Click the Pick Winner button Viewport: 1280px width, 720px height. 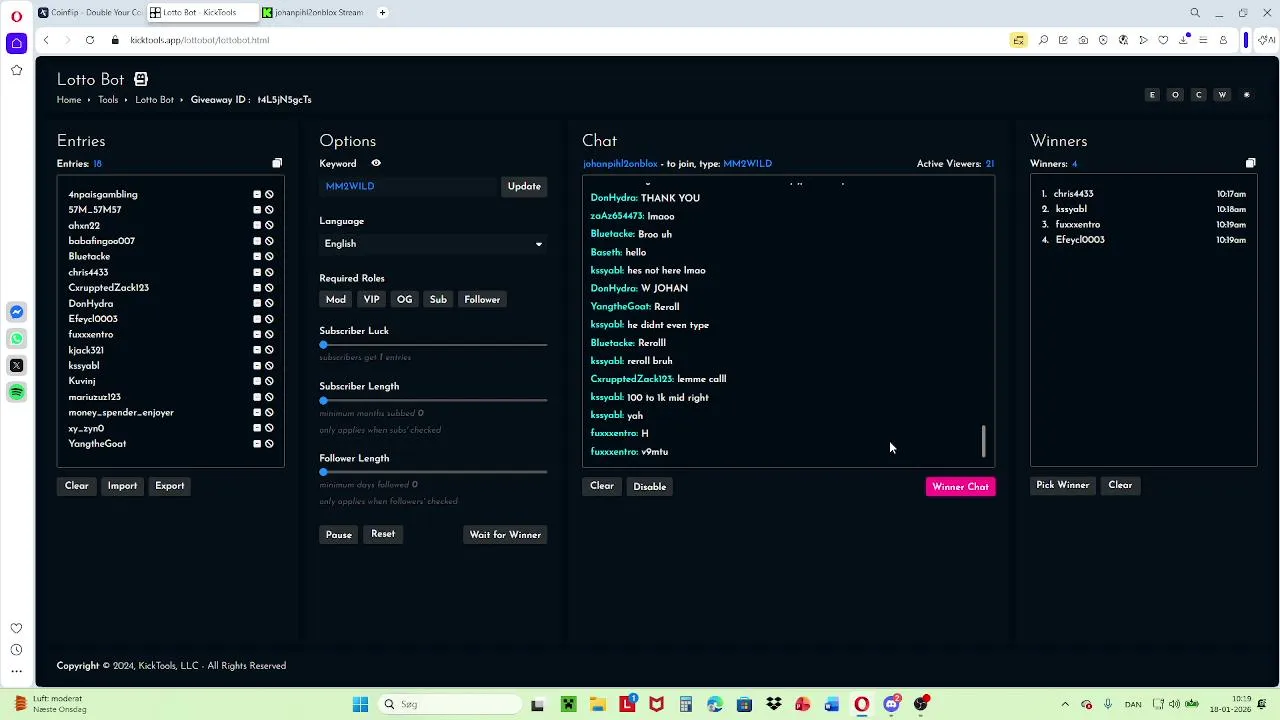tap(1062, 485)
